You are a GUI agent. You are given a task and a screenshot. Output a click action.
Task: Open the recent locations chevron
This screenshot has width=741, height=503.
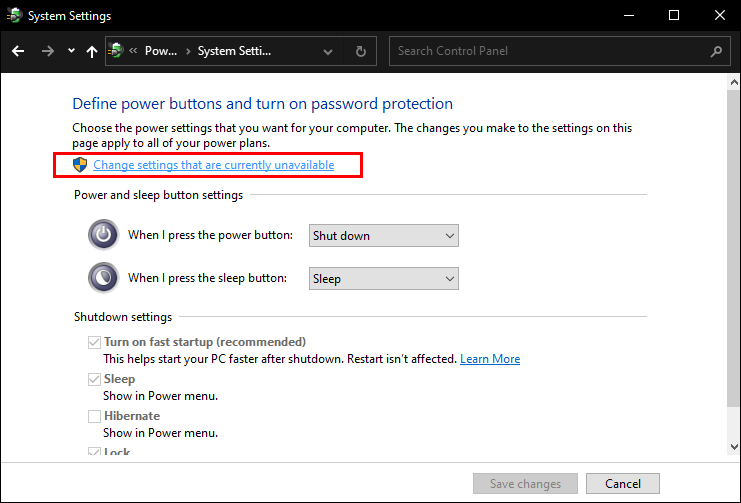coord(71,51)
